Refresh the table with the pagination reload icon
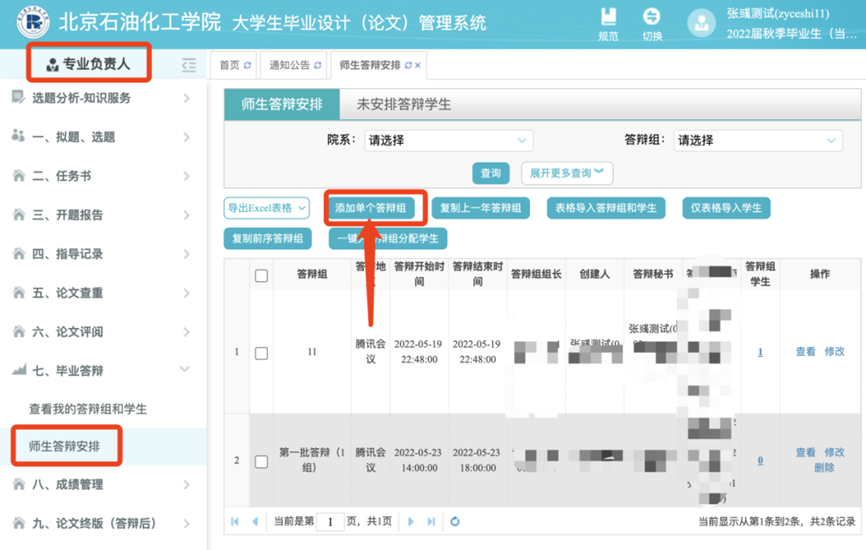 tap(455, 522)
